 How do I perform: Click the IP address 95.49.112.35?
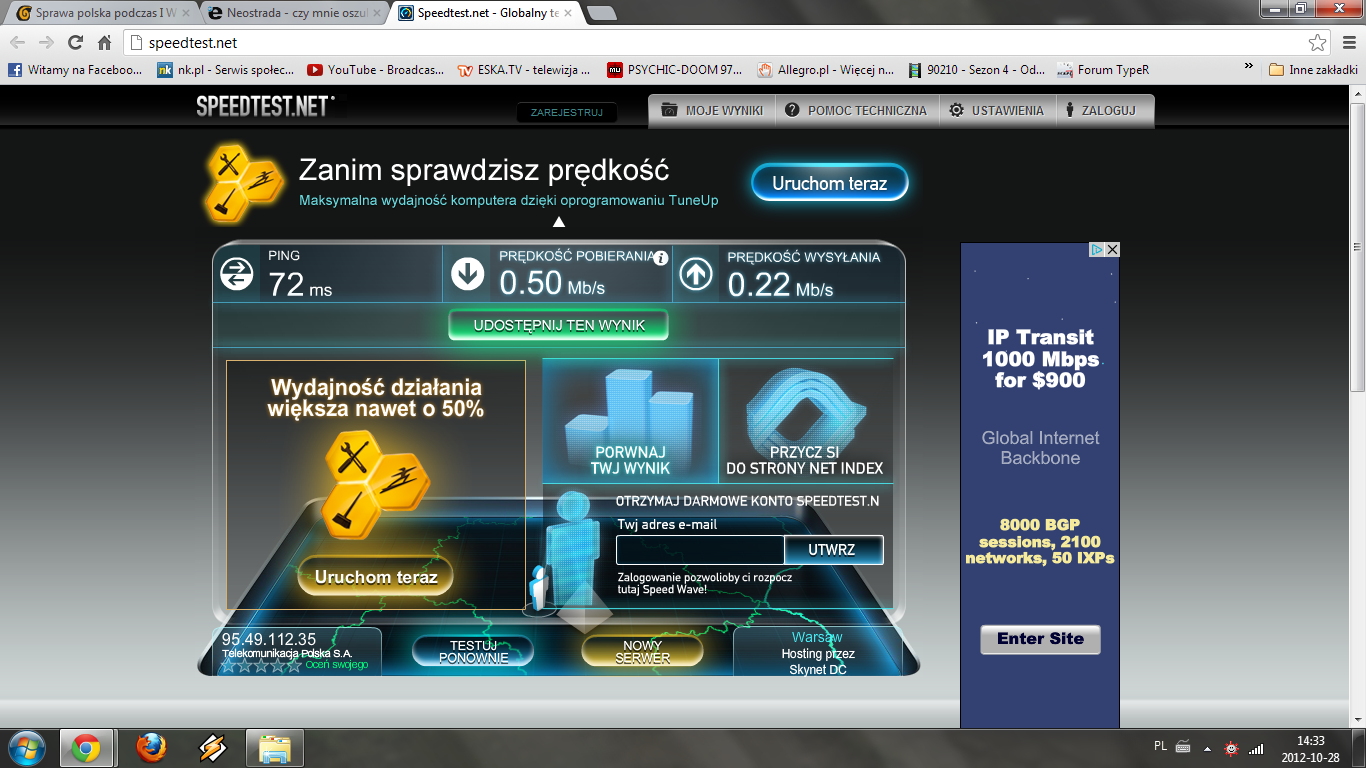pos(269,640)
